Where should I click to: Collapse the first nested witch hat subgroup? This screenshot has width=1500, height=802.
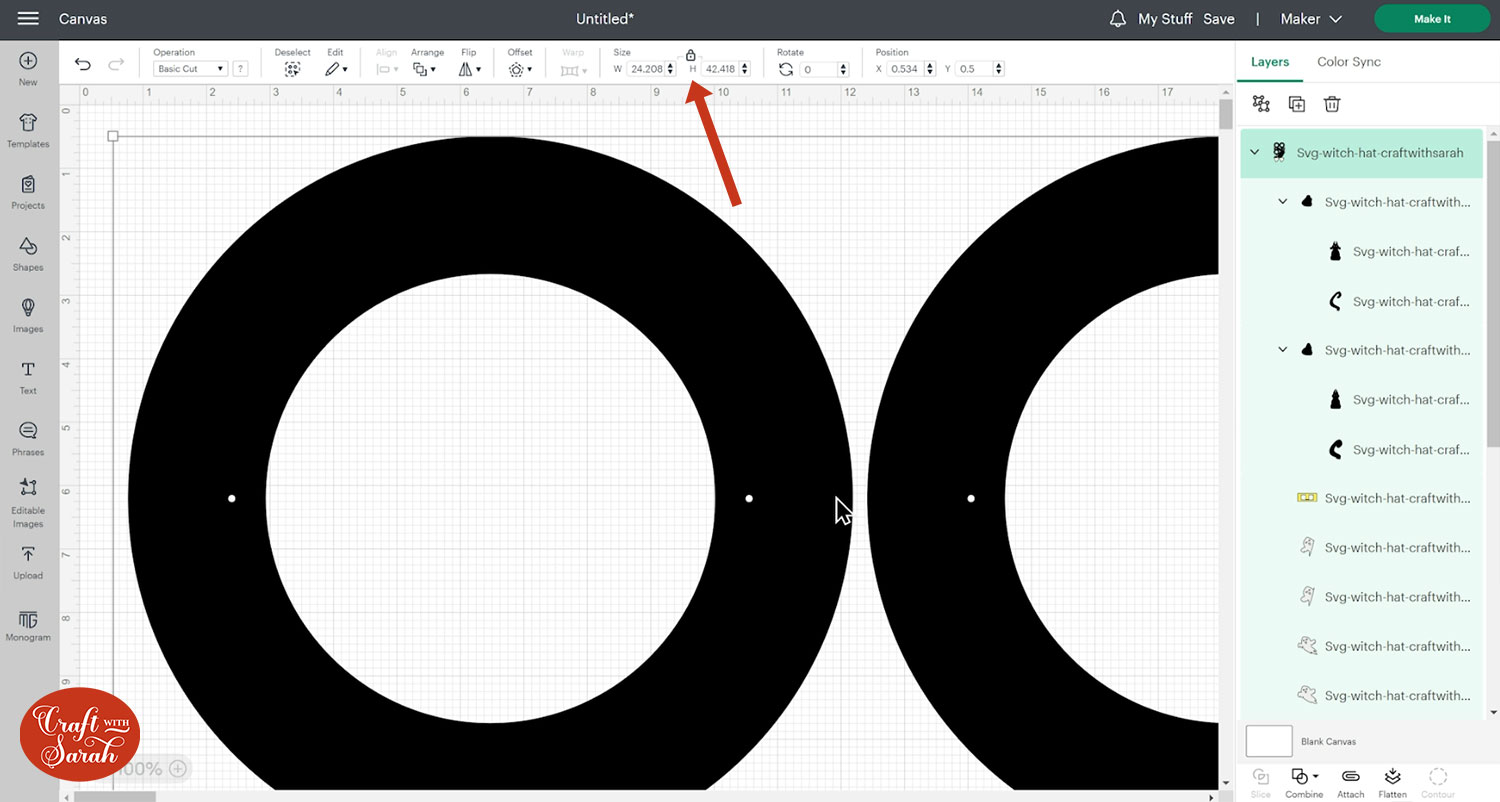coord(1283,202)
